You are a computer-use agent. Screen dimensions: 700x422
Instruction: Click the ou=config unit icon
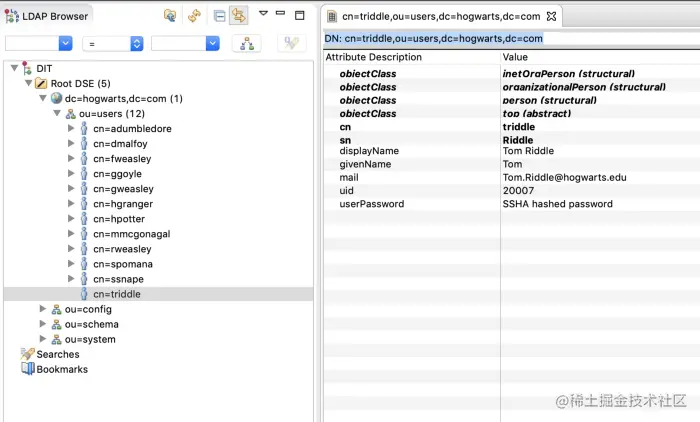pos(56,309)
